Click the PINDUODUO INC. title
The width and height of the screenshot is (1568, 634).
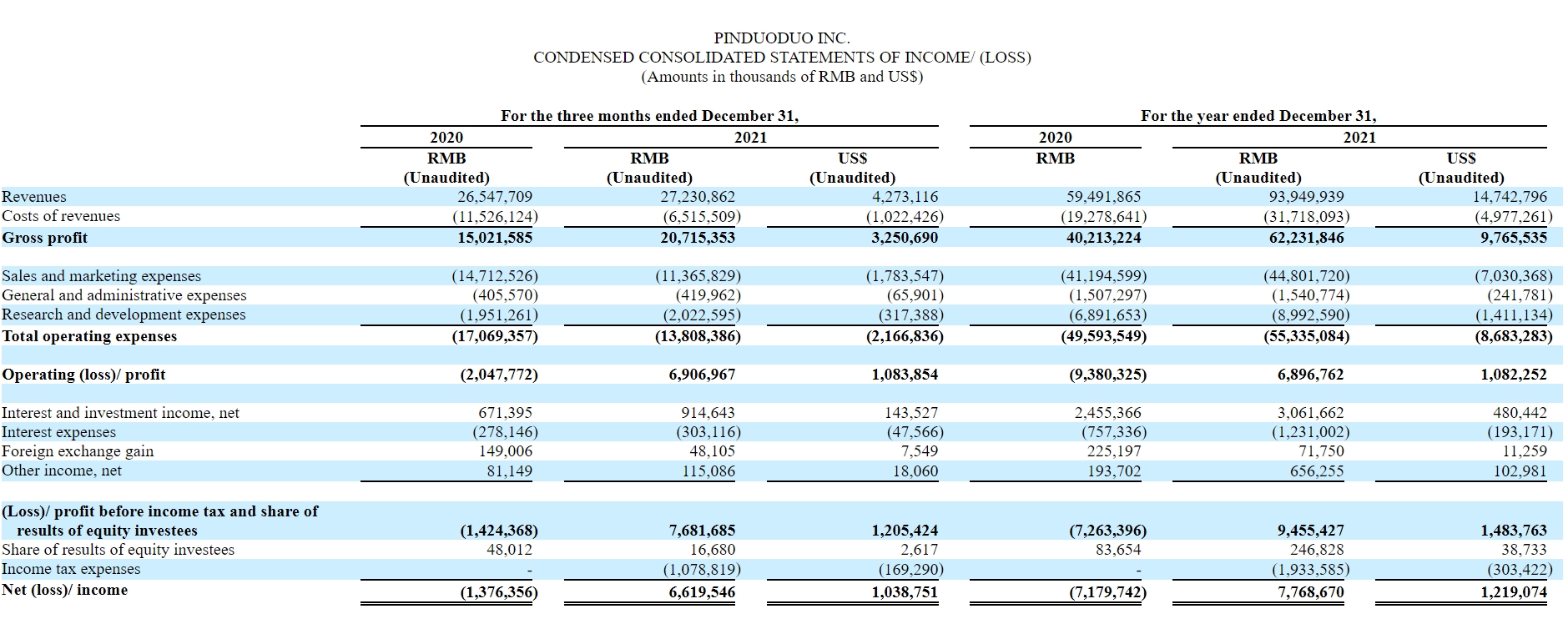(782, 38)
